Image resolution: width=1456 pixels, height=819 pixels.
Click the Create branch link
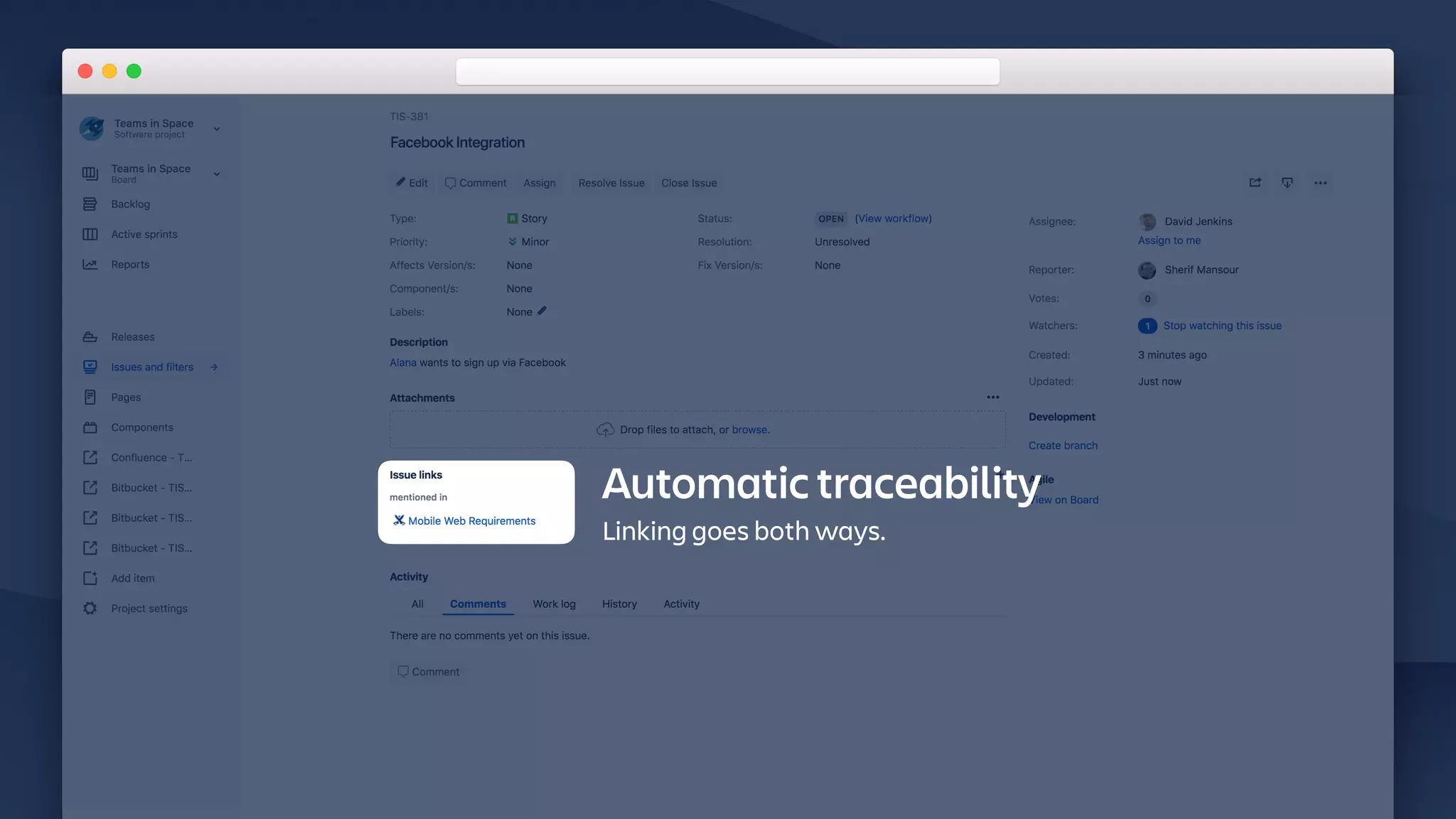(x=1063, y=446)
